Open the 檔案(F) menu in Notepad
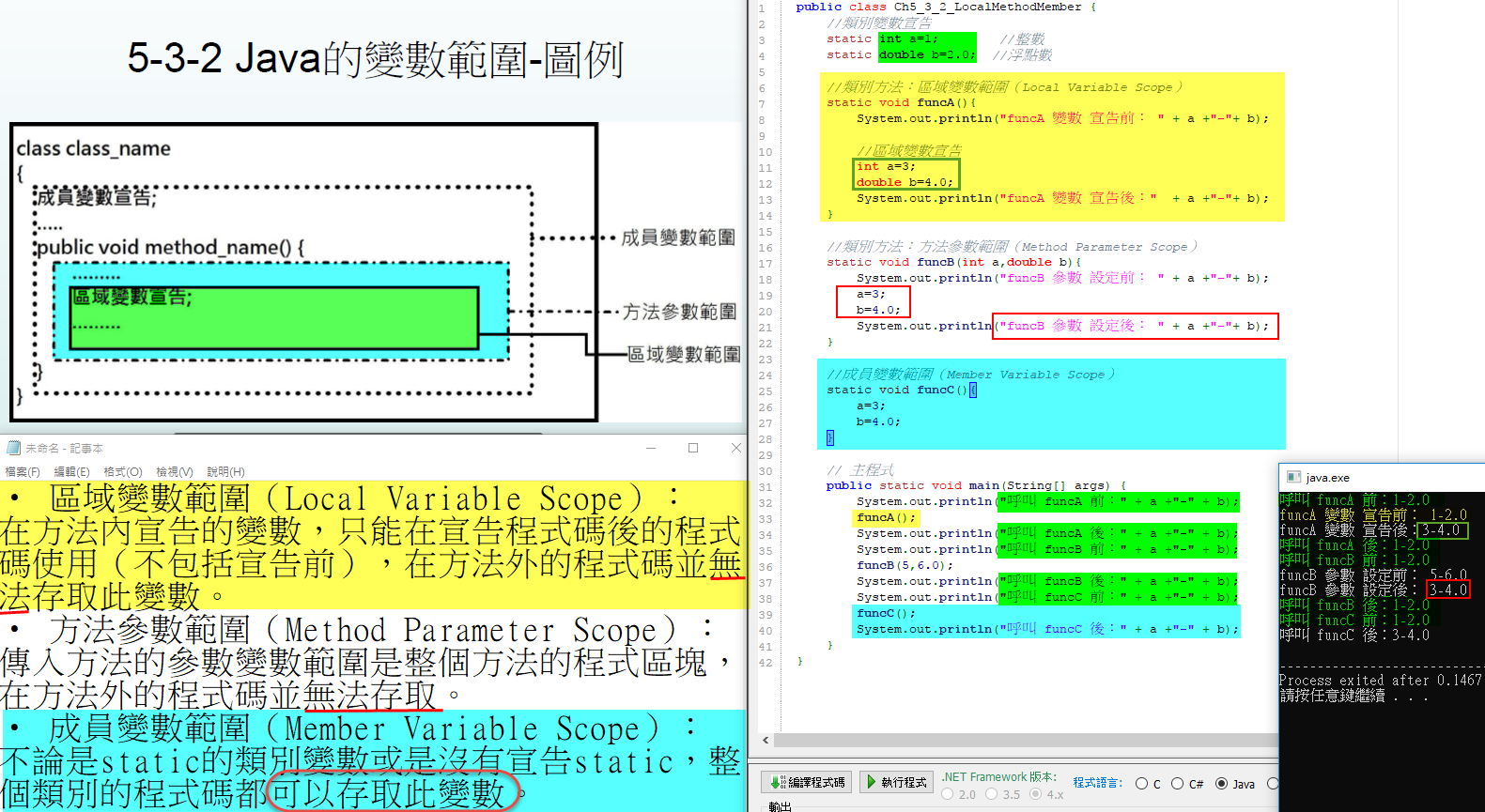 (23, 472)
